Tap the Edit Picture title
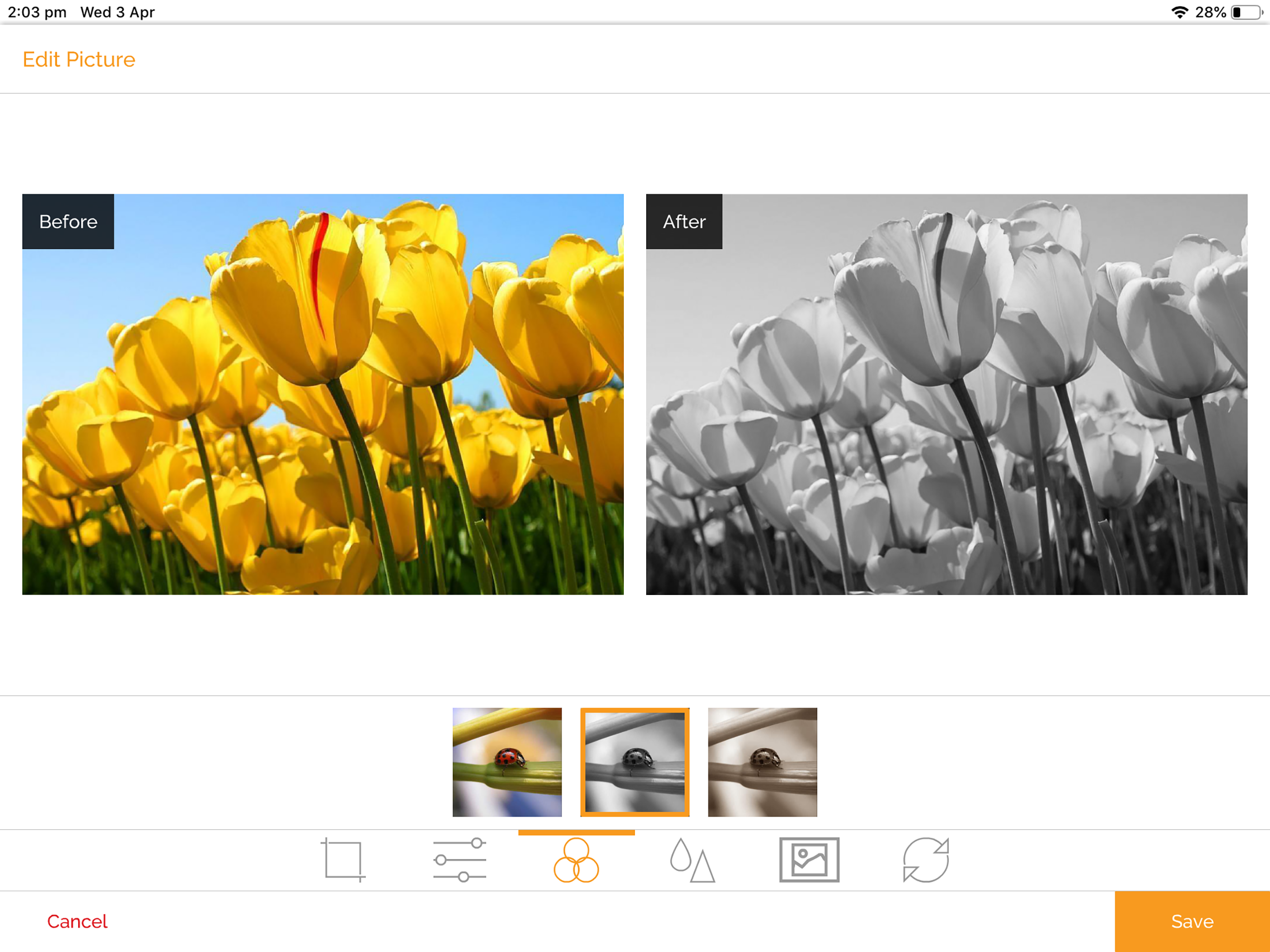1270x952 pixels. 79,59
